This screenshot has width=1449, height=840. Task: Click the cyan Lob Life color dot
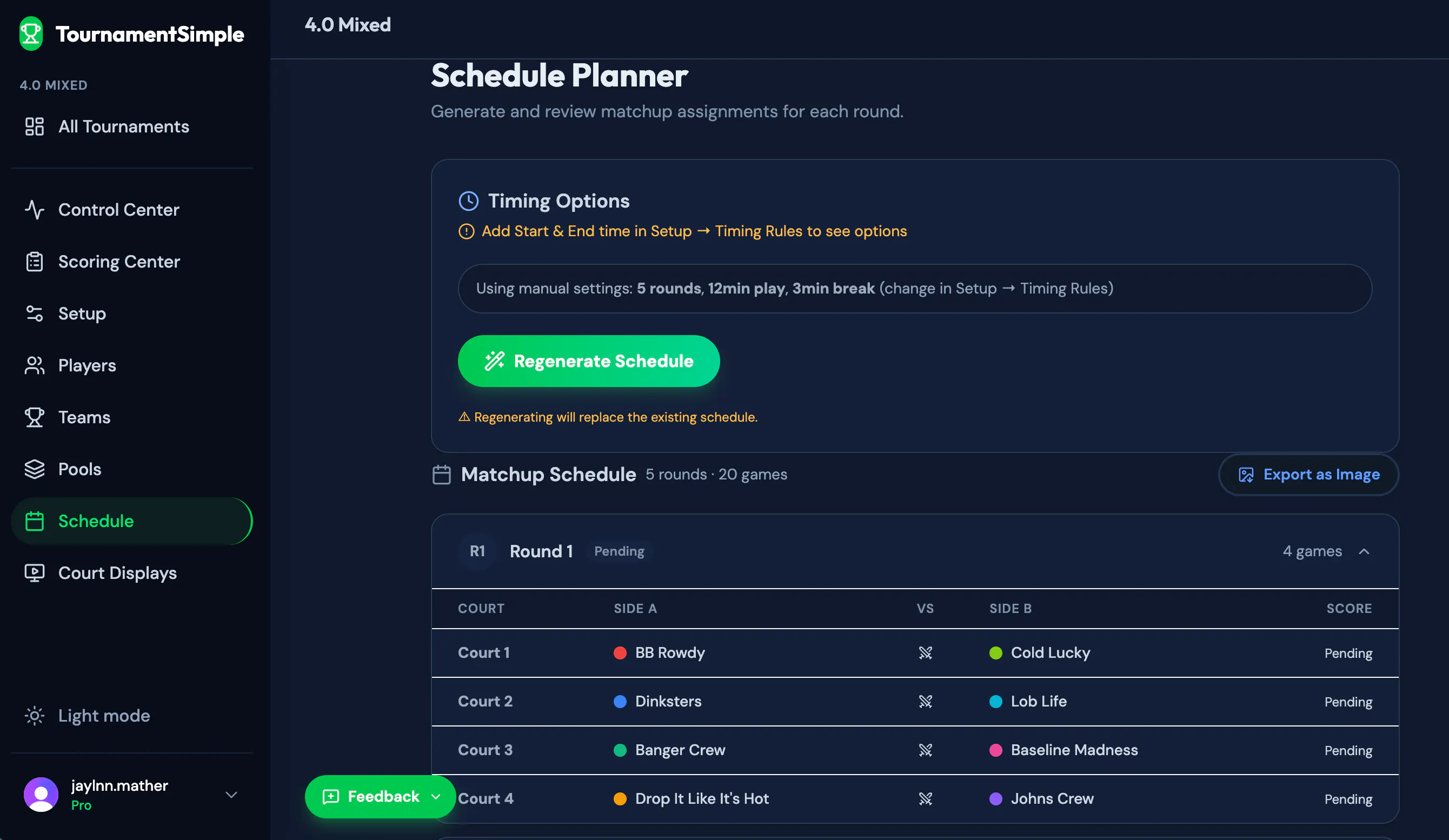pyautogui.click(x=996, y=702)
